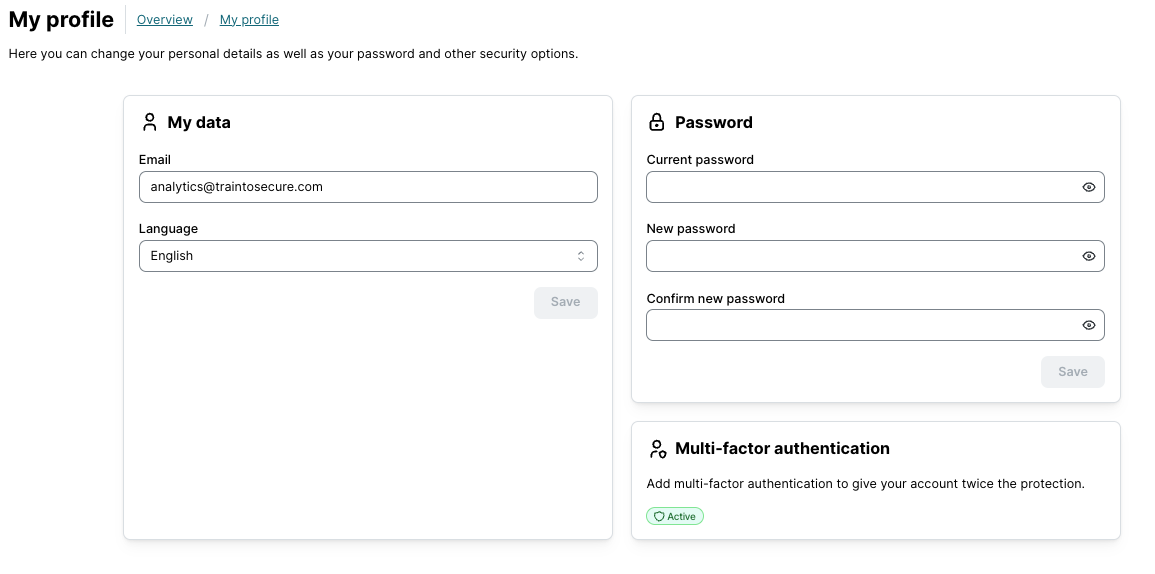Reveal the New password characters
The height and width of the screenshot is (574, 1155).
[x=1089, y=256]
